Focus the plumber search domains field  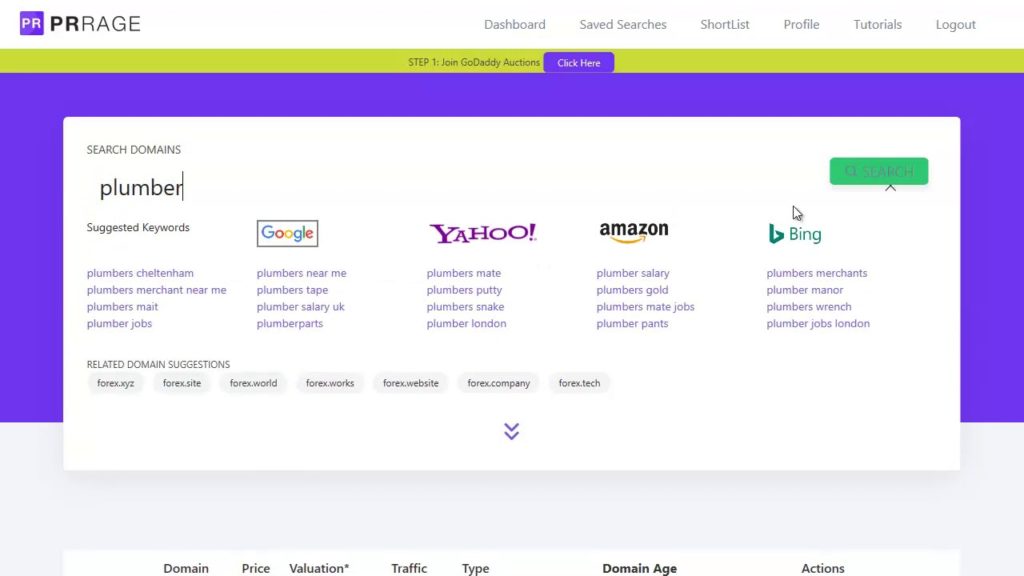pos(451,188)
